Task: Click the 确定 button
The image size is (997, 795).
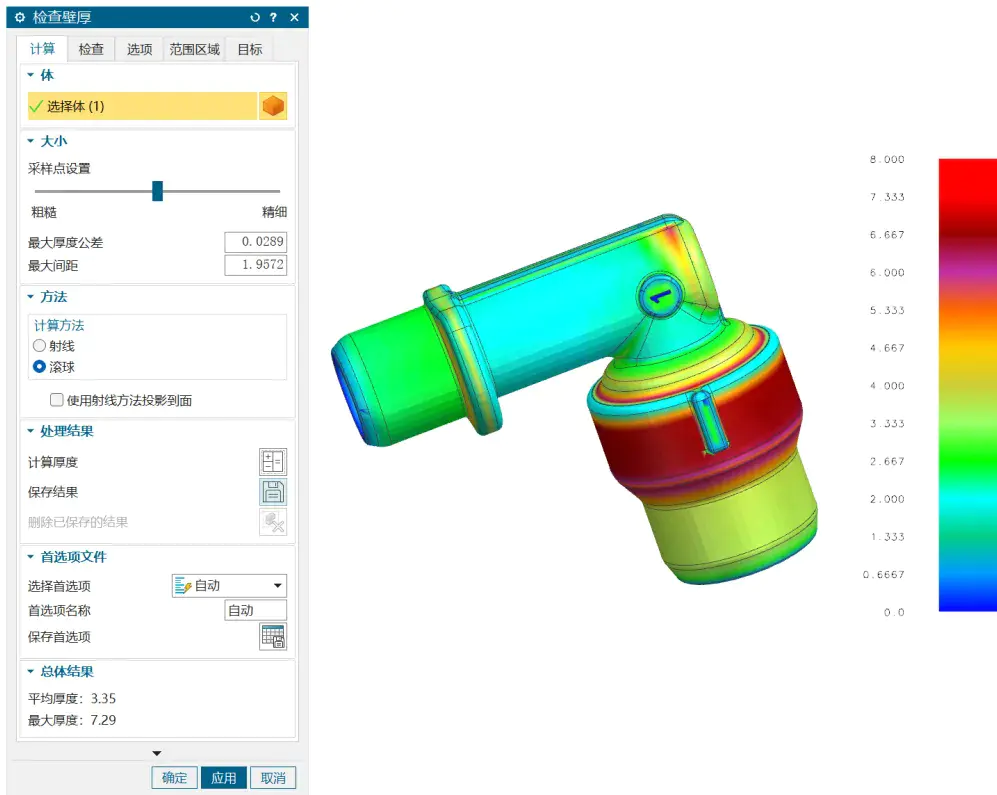Action: pos(174,777)
